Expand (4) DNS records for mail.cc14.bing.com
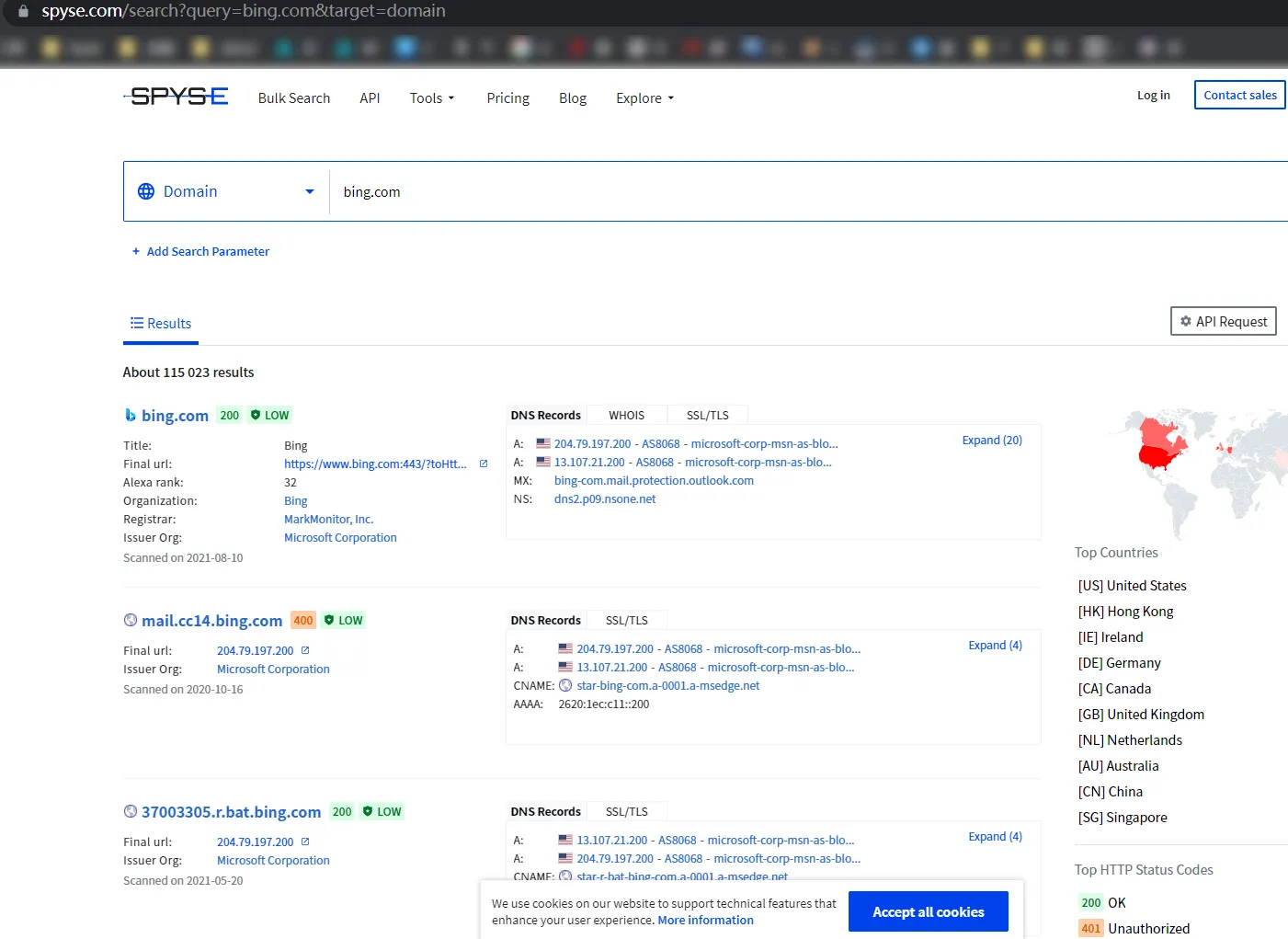This screenshot has height=939, width=1288. (x=995, y=645)
